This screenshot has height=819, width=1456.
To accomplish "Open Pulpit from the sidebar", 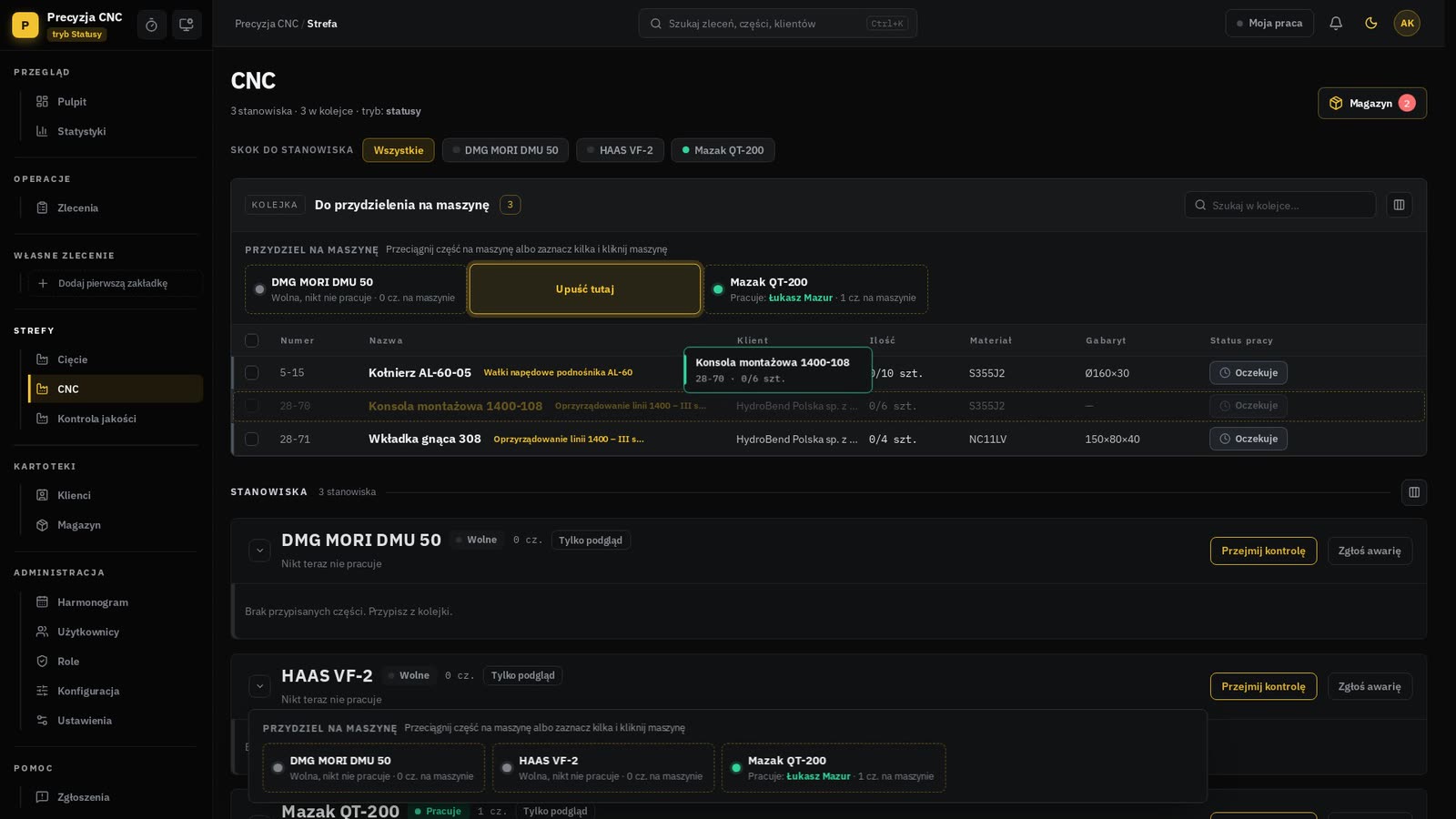I will coord(116,102).
